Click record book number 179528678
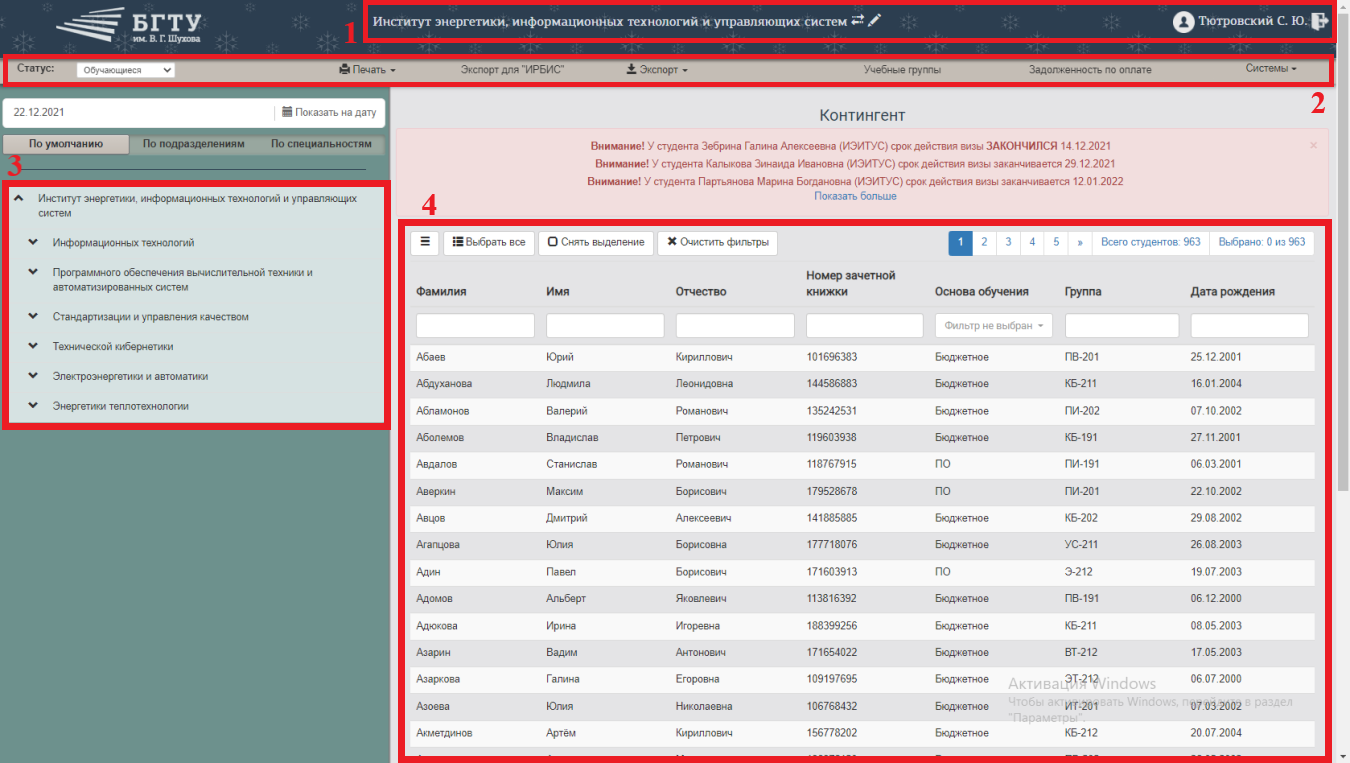This screenshot has width=1350, height=763. click(831, 491)
